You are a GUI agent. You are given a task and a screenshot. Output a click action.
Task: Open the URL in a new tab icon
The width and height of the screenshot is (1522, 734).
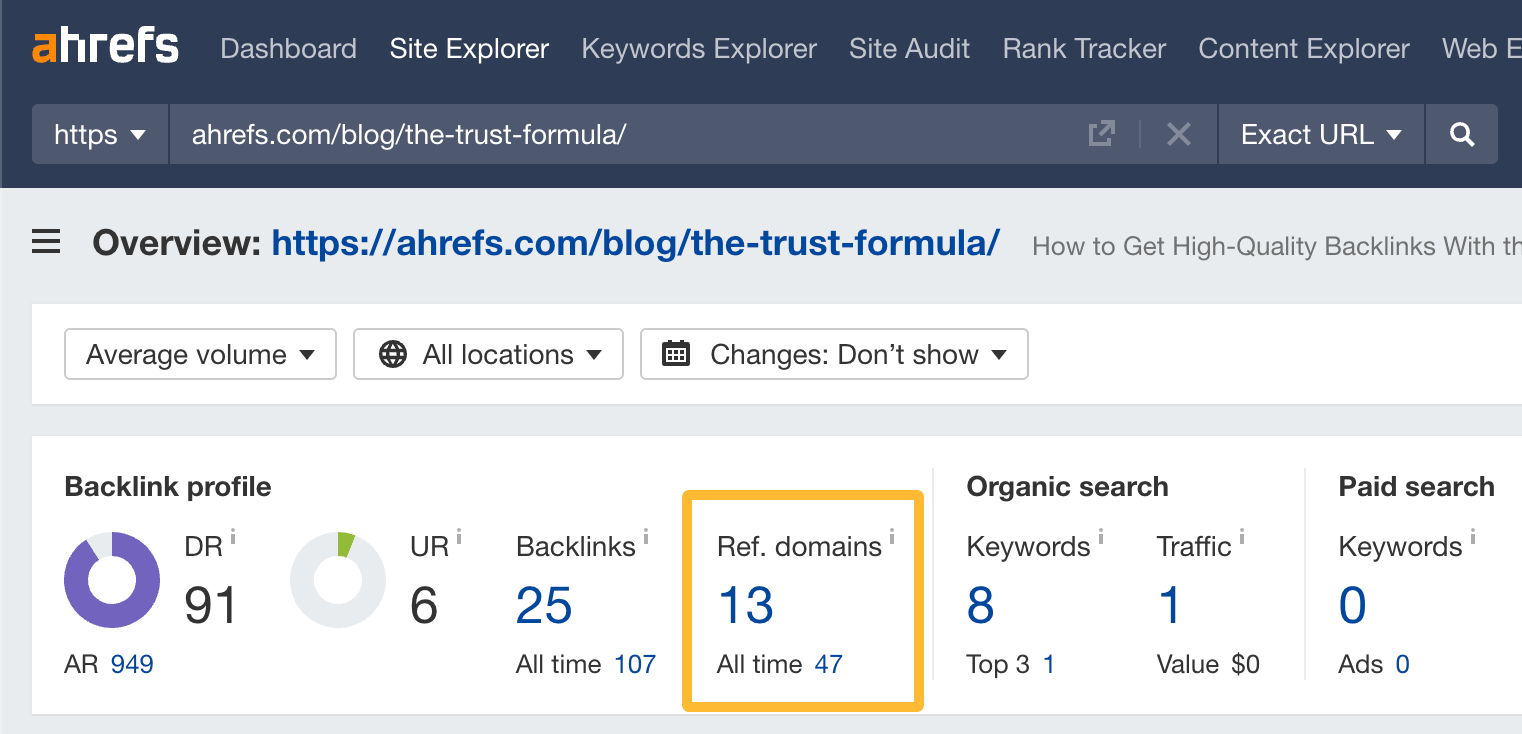[x=1101, y=133]
